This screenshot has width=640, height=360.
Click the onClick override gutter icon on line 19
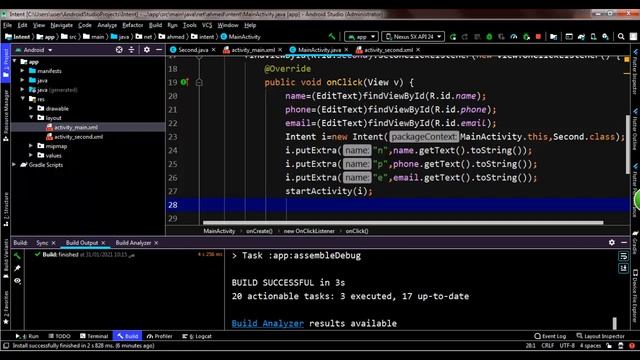[184, 82]
